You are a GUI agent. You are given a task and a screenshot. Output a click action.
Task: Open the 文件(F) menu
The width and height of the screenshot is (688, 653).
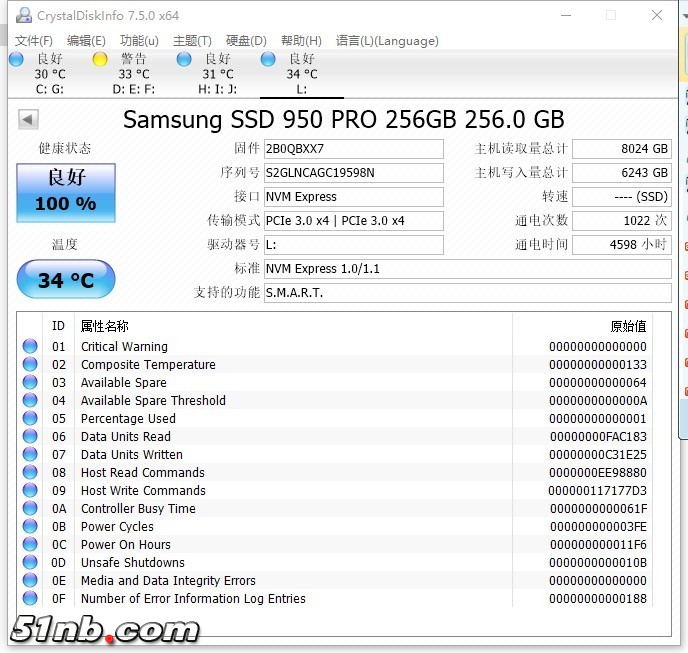[34, 41]
